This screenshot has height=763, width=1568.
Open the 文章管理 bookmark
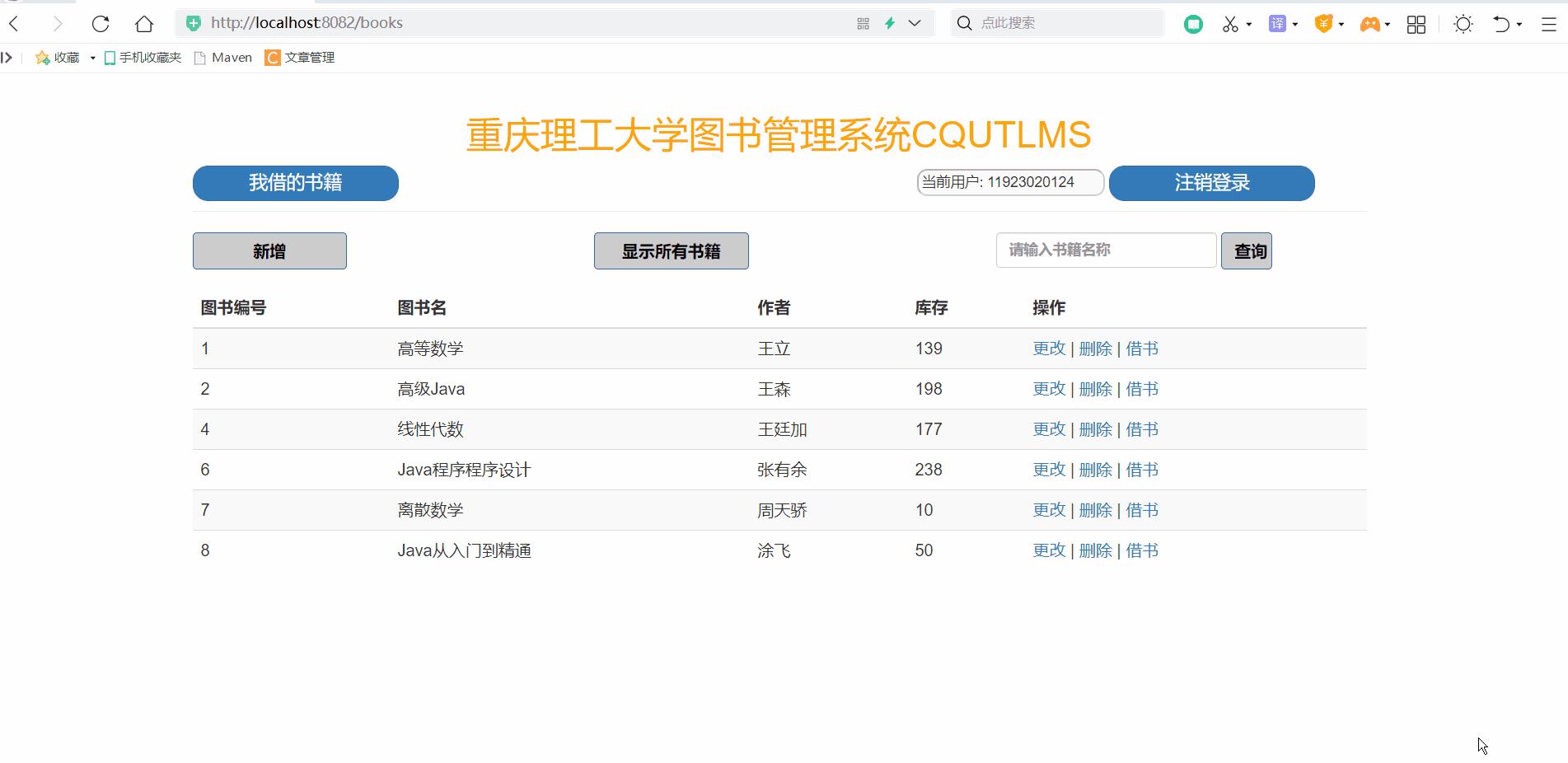coord(300,58)
